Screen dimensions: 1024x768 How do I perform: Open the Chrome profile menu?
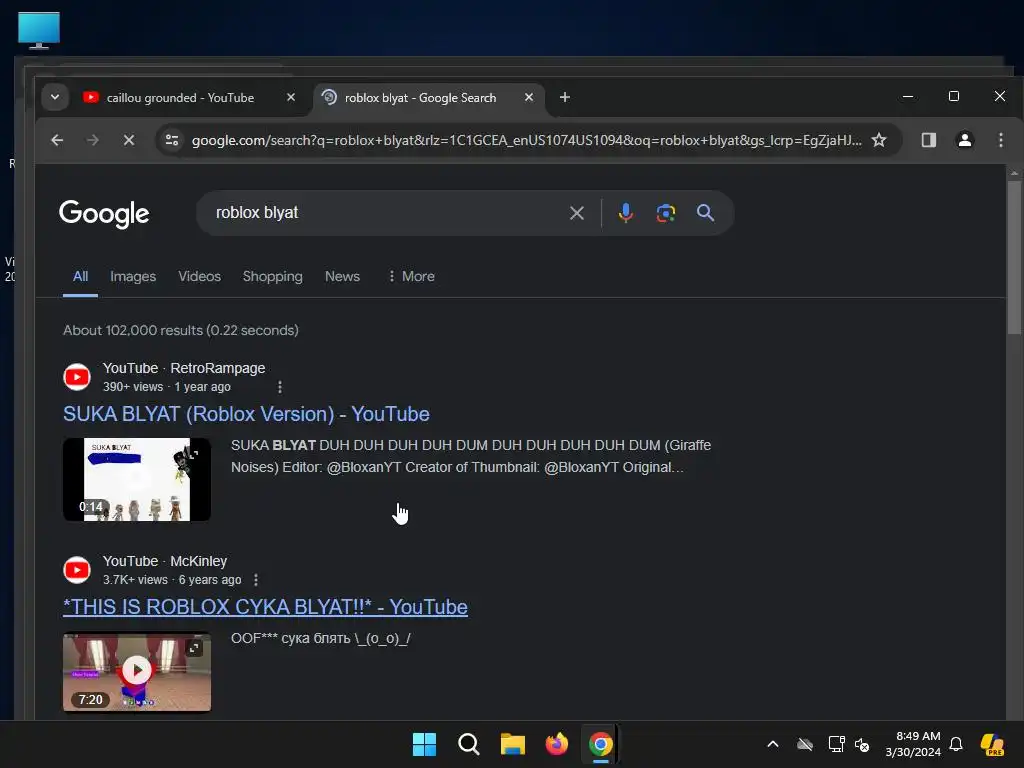pos(965,140)
